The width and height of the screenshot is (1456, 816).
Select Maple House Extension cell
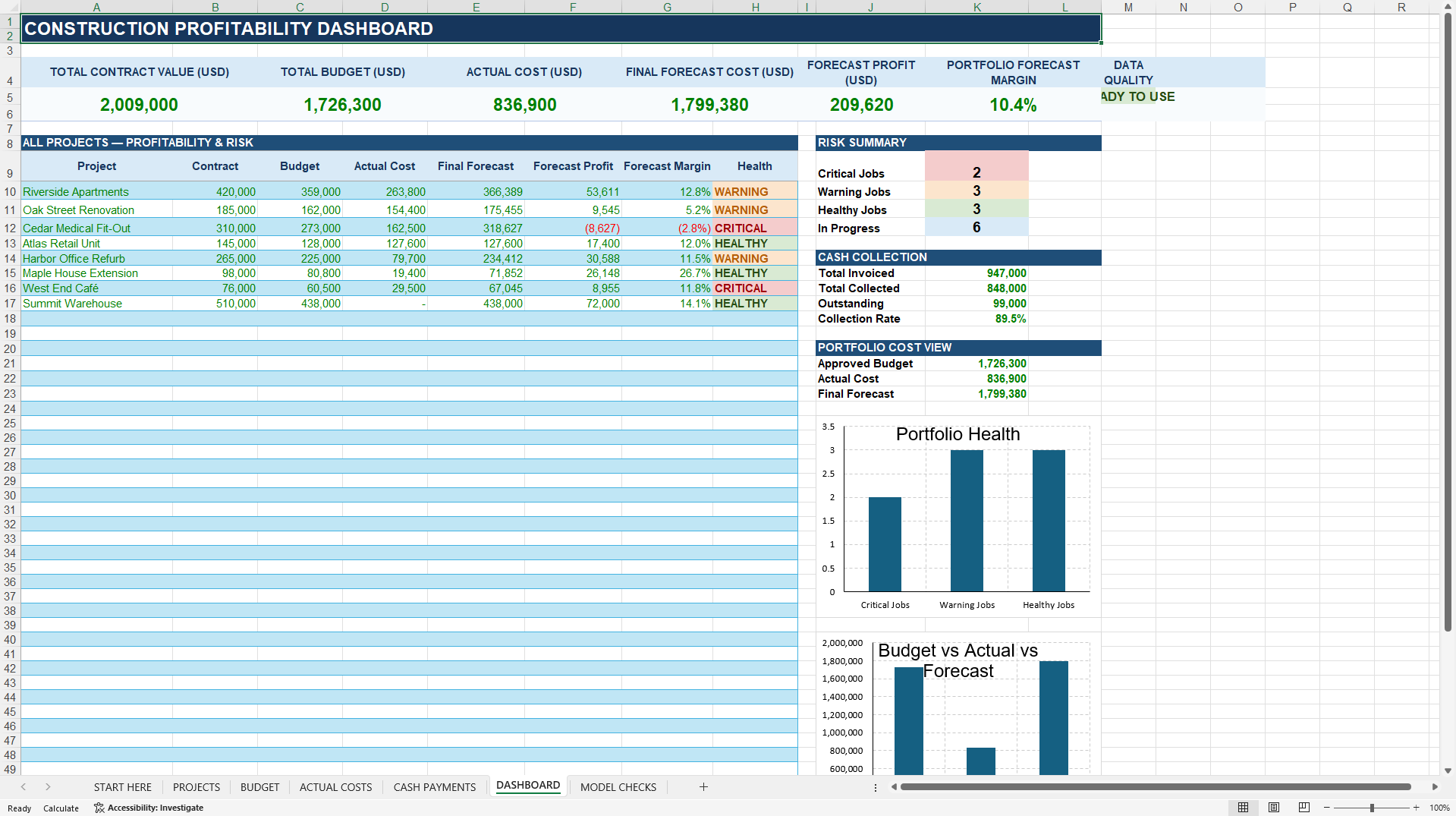(x=96, y=273)
